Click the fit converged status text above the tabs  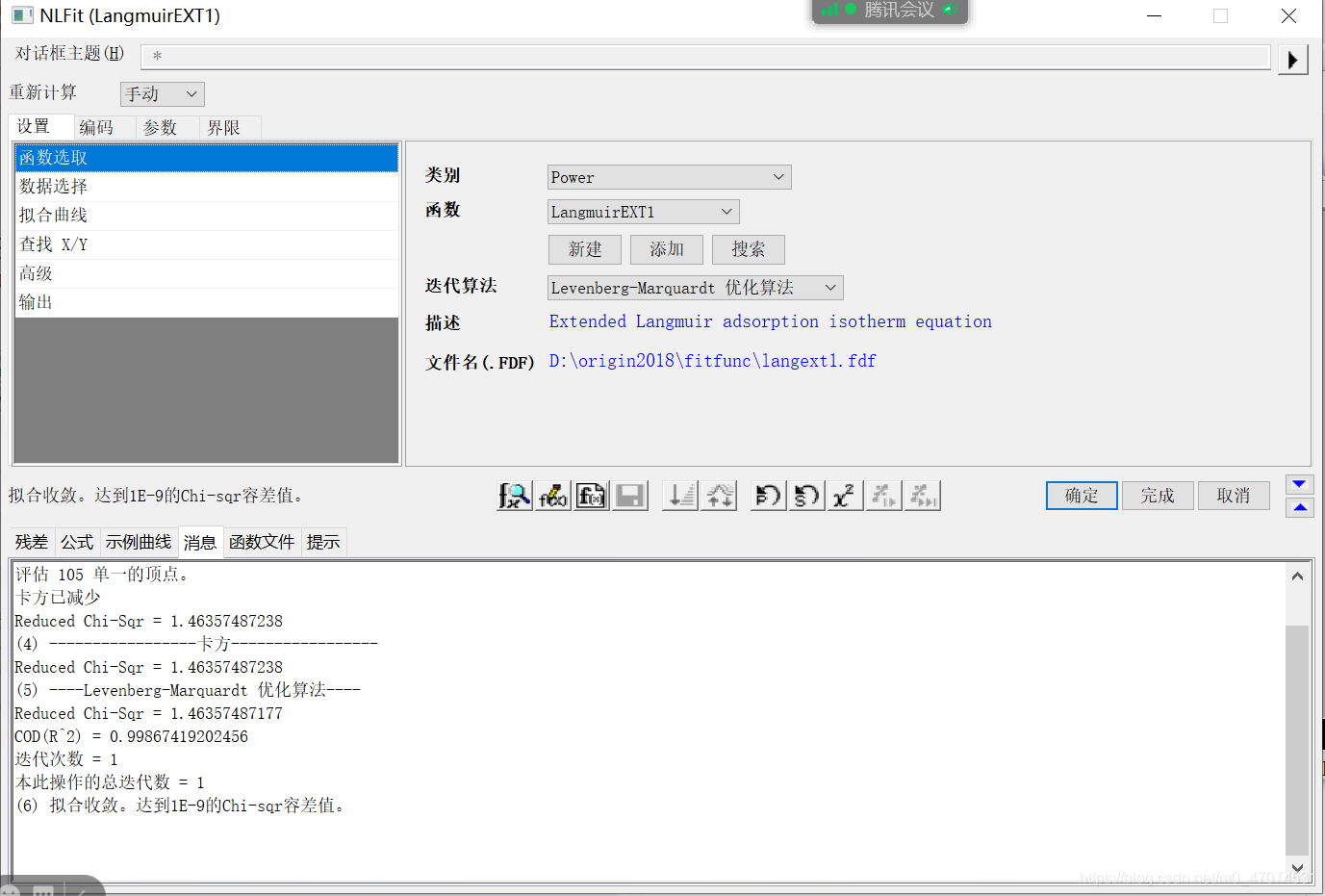point(158,496)
